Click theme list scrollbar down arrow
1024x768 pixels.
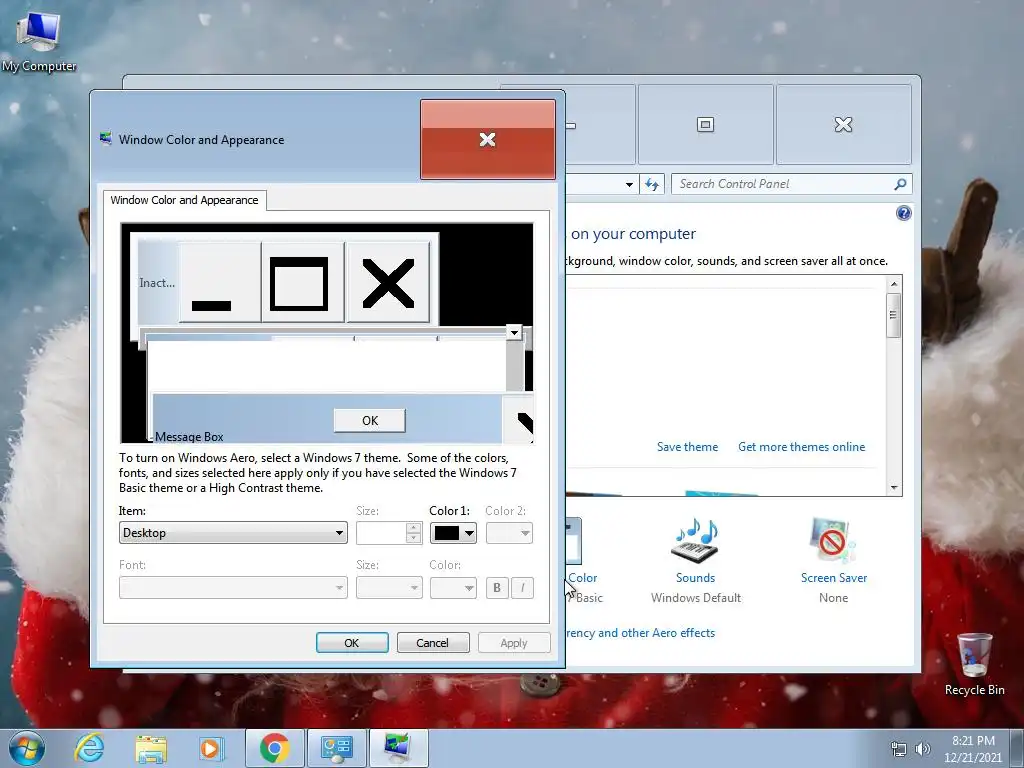[894, 488]
